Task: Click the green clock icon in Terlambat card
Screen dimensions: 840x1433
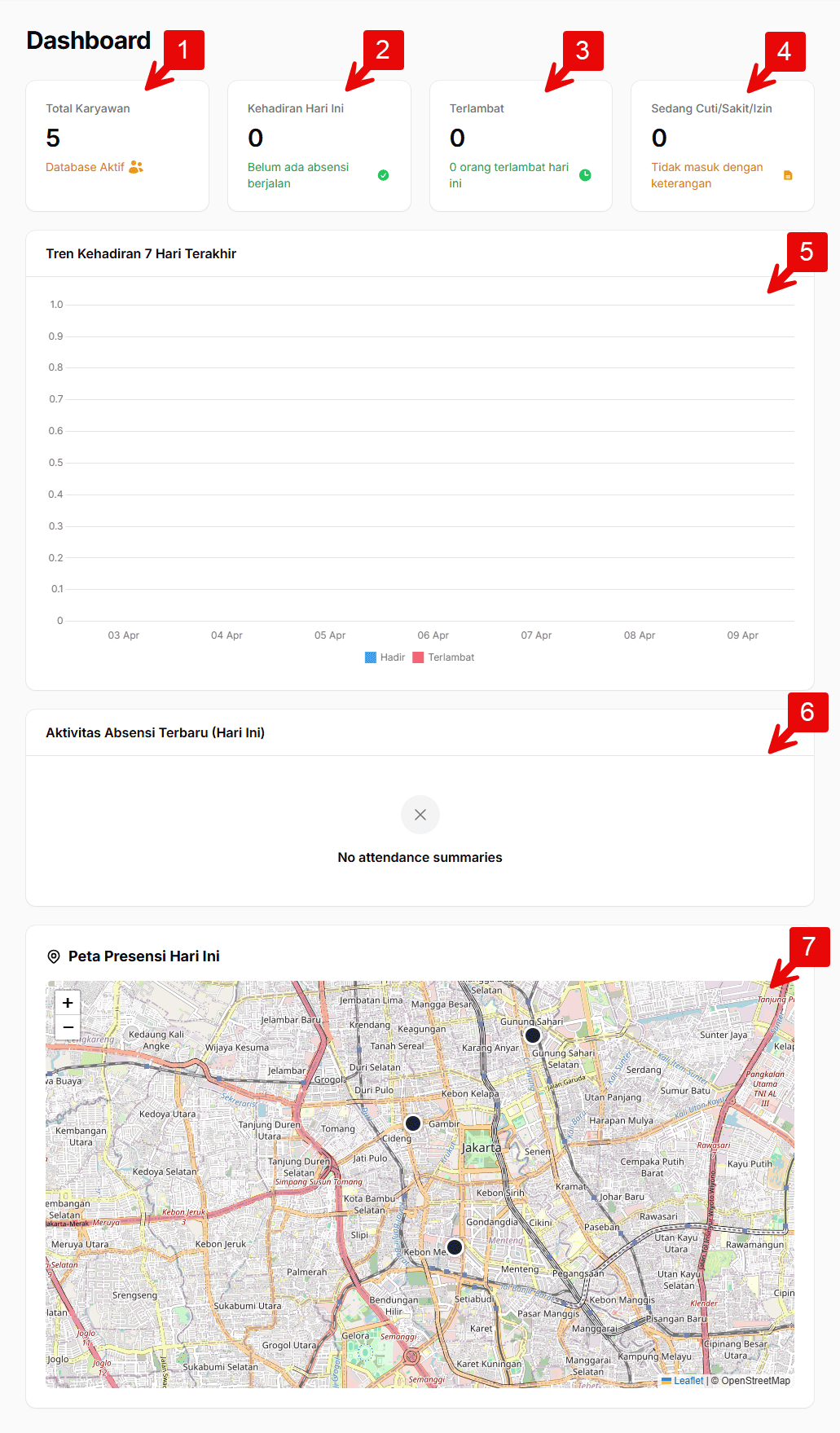Action: (585, 175)
